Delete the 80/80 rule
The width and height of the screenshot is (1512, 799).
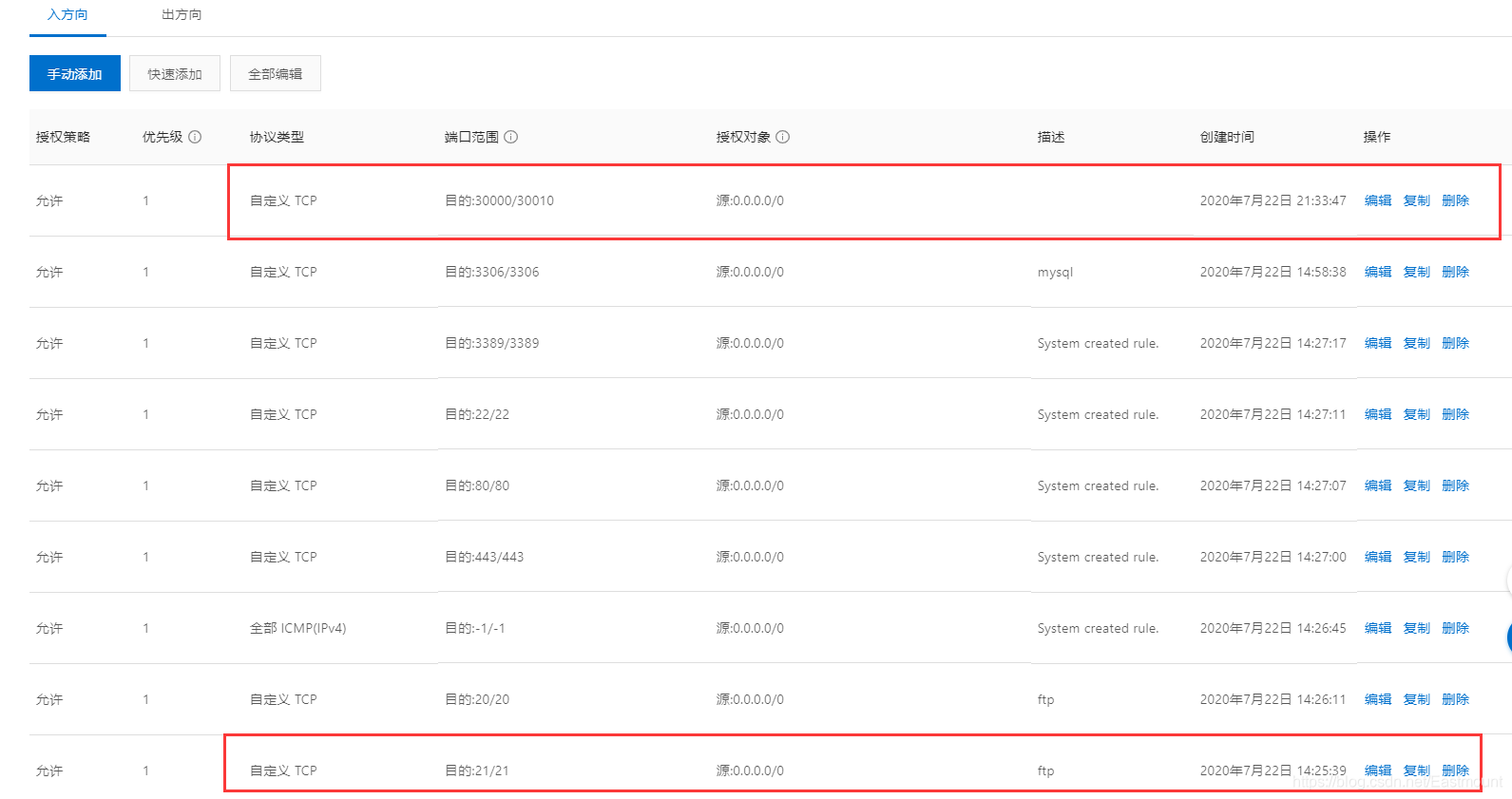coord(1456,485)
